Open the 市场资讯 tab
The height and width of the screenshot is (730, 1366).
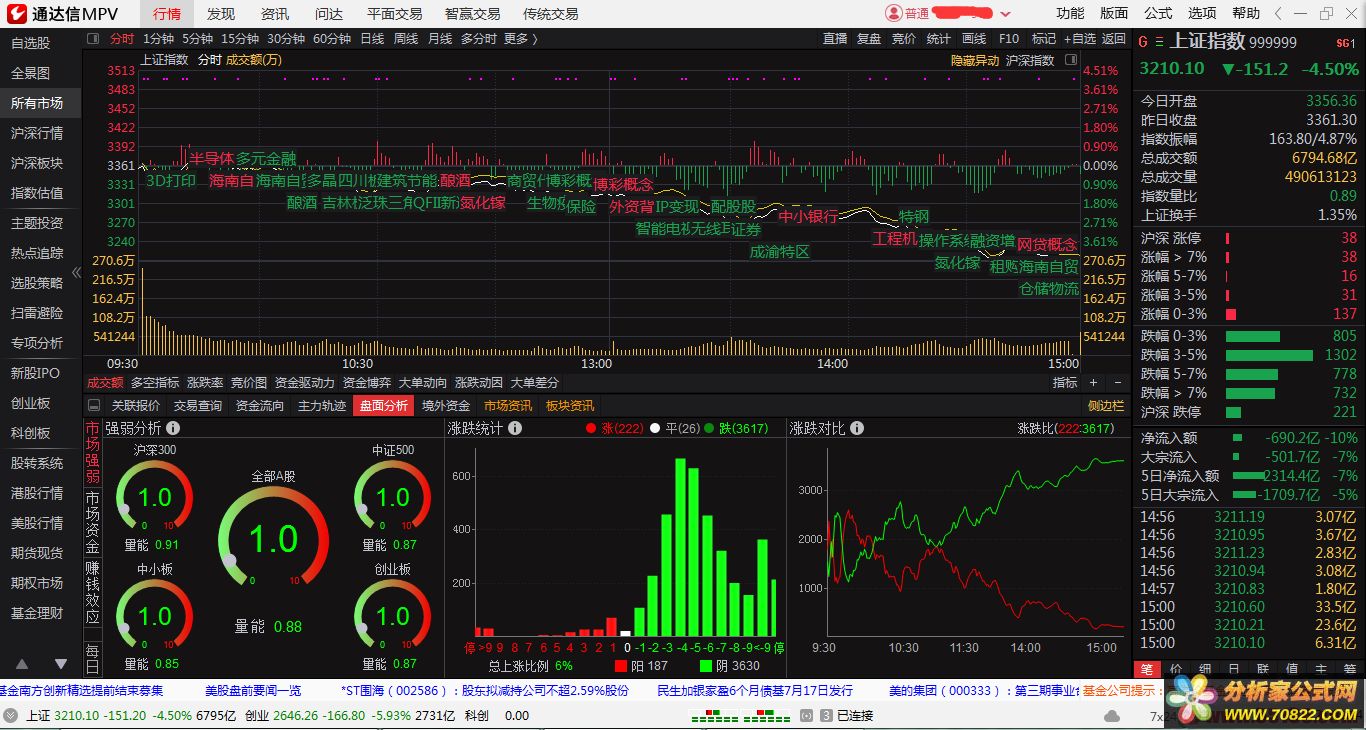[x=508, y=405]
